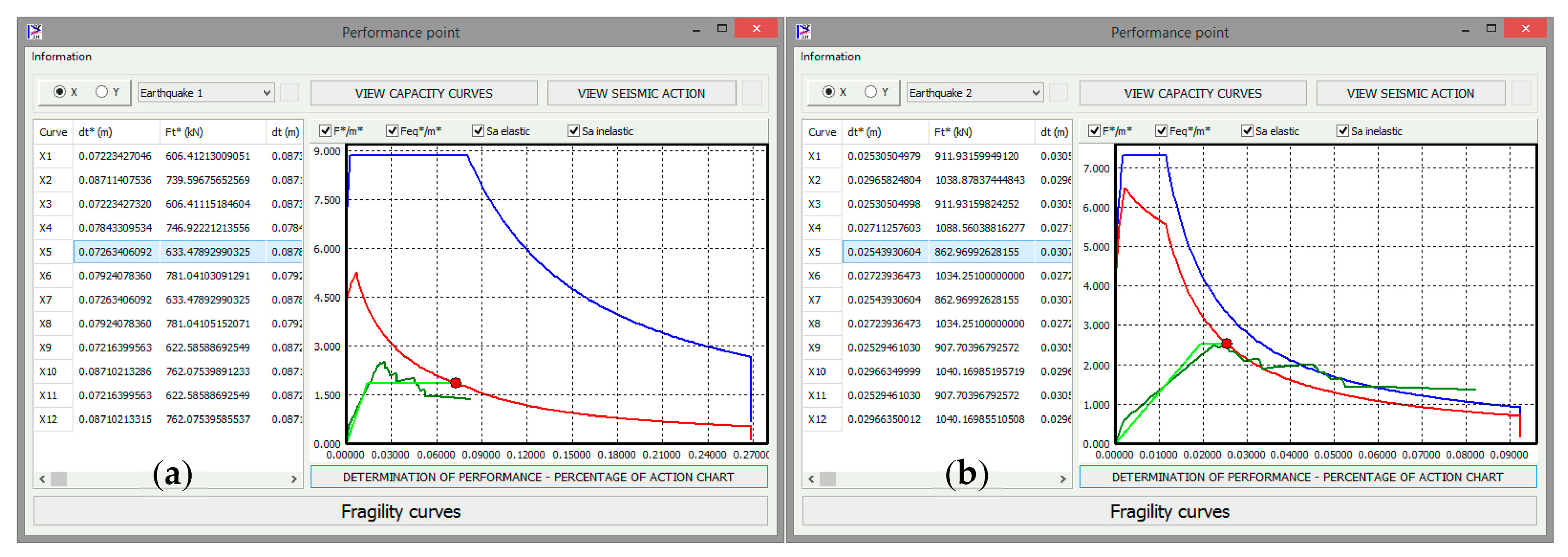Click small square button beside Earthquake 2 dropdown
Screen dimensions: 1568x557
coord(1059,93)
